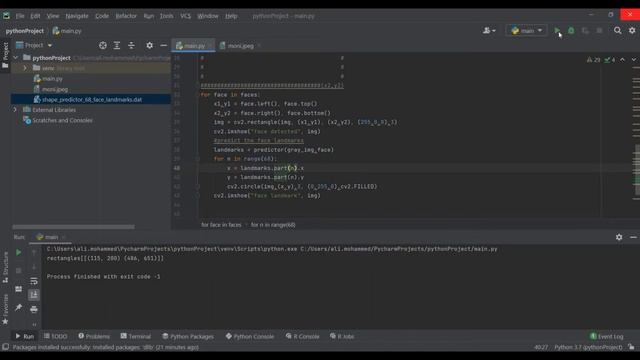The image size is (640, 360).
Task: Stop process in Run panel sidebar
Action: (18, 270)
